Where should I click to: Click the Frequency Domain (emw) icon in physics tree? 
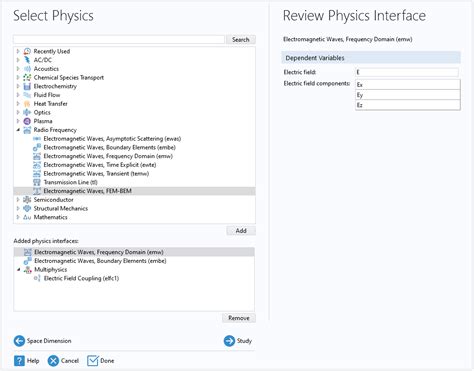pyautogui.click(x=37, y=156)
